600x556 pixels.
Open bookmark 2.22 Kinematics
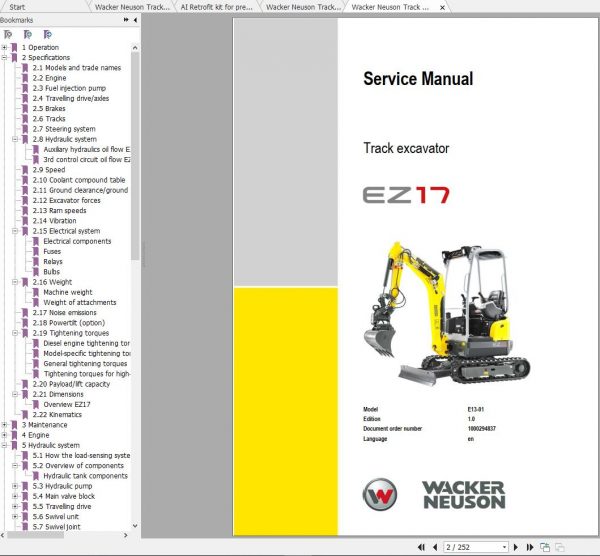(x=57, y=415)
